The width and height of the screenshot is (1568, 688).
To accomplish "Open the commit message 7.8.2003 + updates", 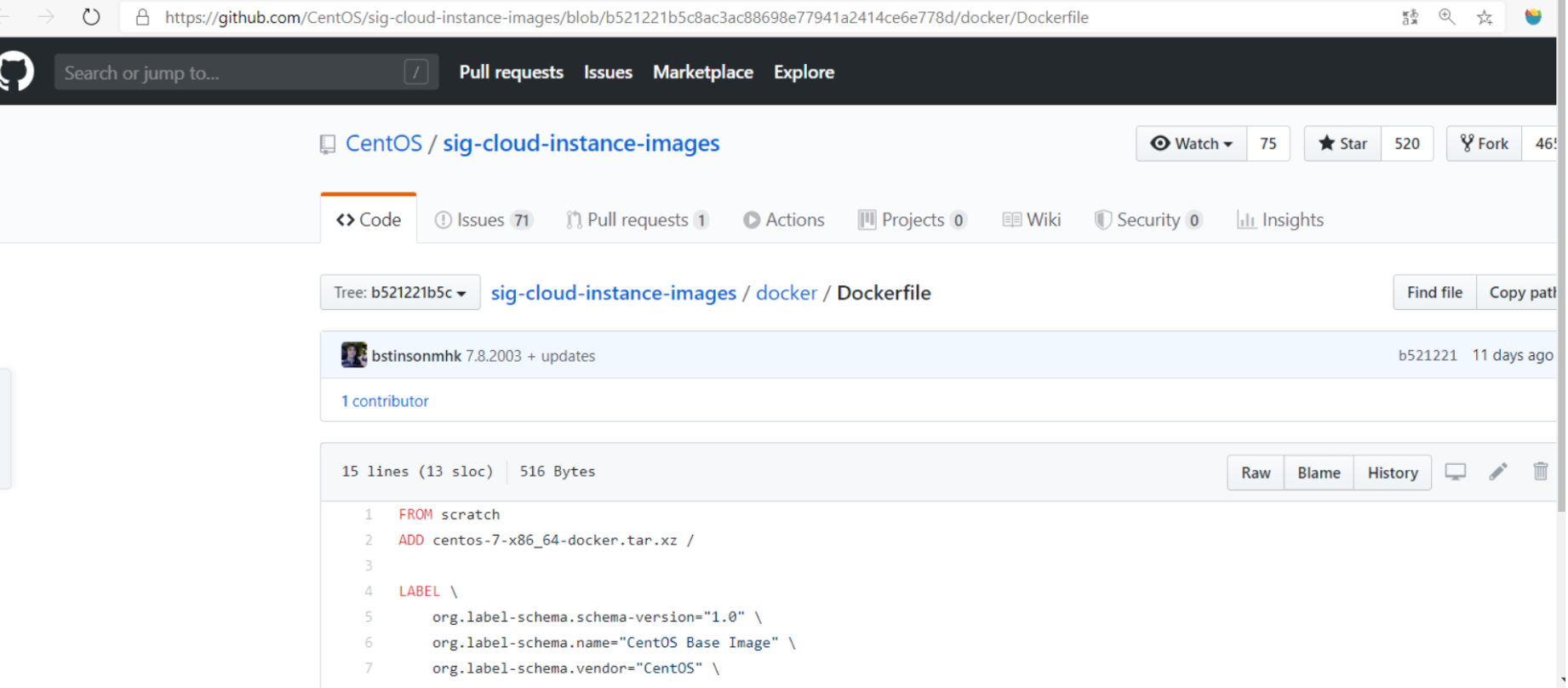I will coord(530,356).
